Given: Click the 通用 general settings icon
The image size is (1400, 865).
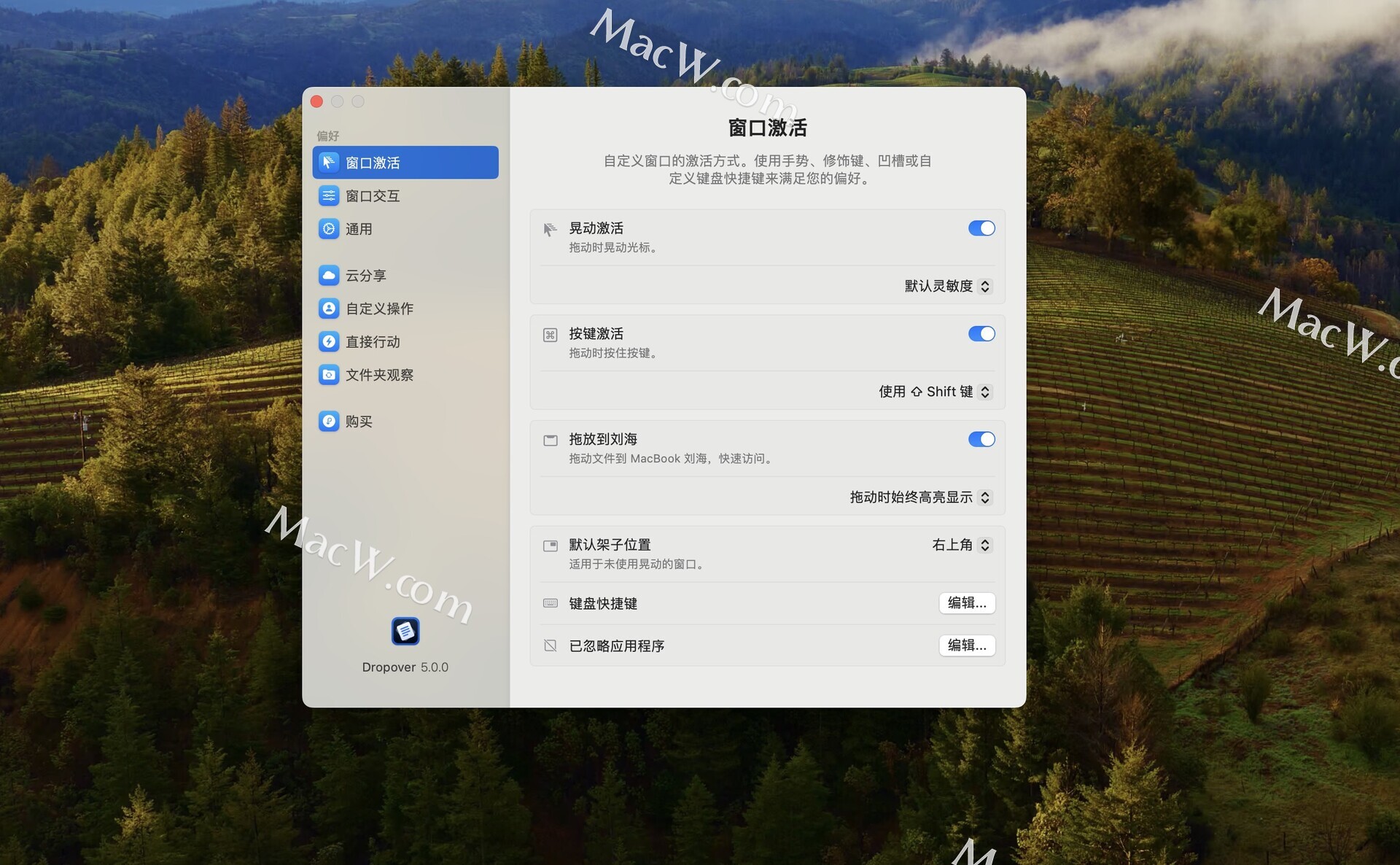Looking at the screenshot, I should point(329,229).
